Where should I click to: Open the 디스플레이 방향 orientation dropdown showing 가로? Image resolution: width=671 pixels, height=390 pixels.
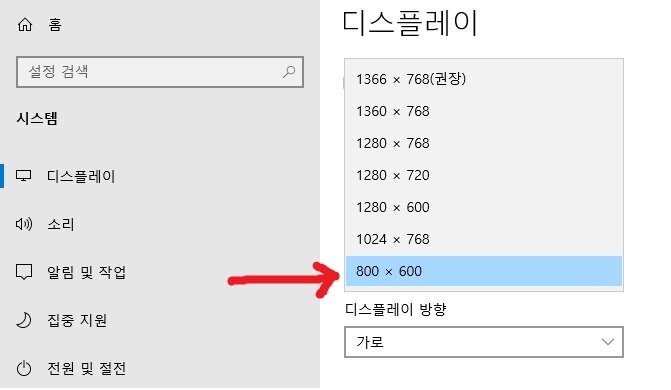[x=484, y=342]
